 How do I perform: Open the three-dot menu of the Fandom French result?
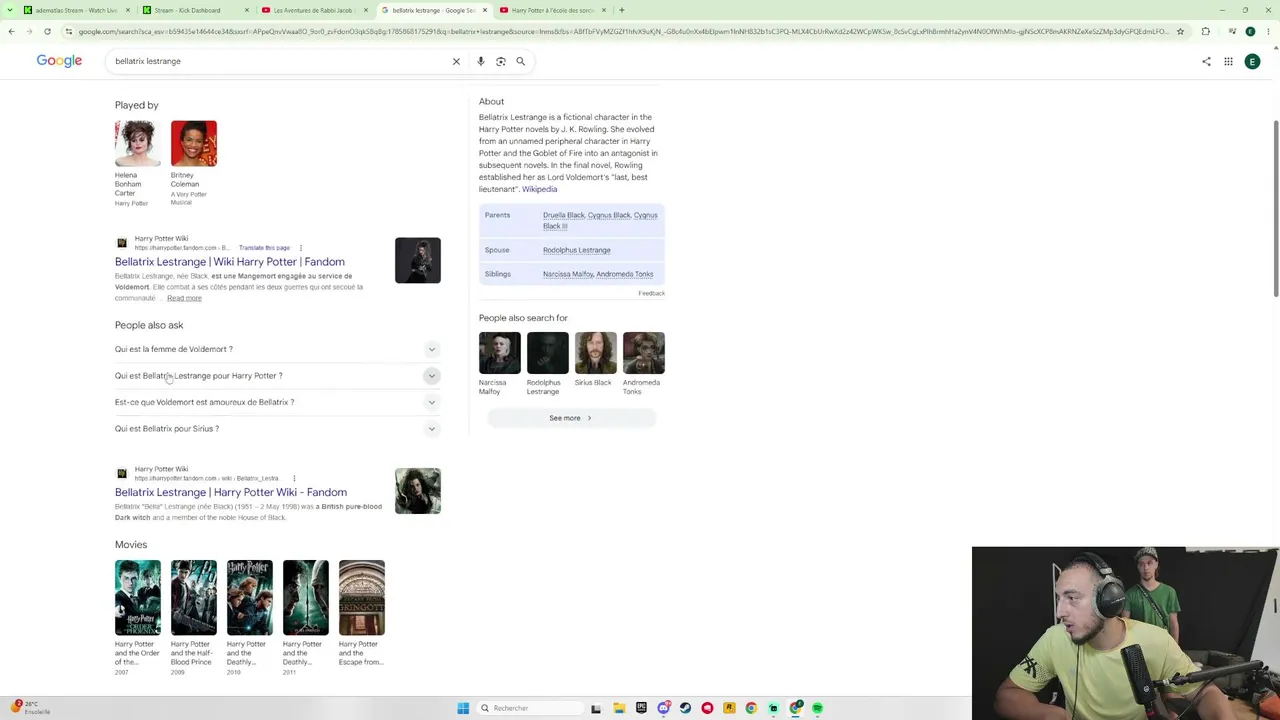point(300,248)
